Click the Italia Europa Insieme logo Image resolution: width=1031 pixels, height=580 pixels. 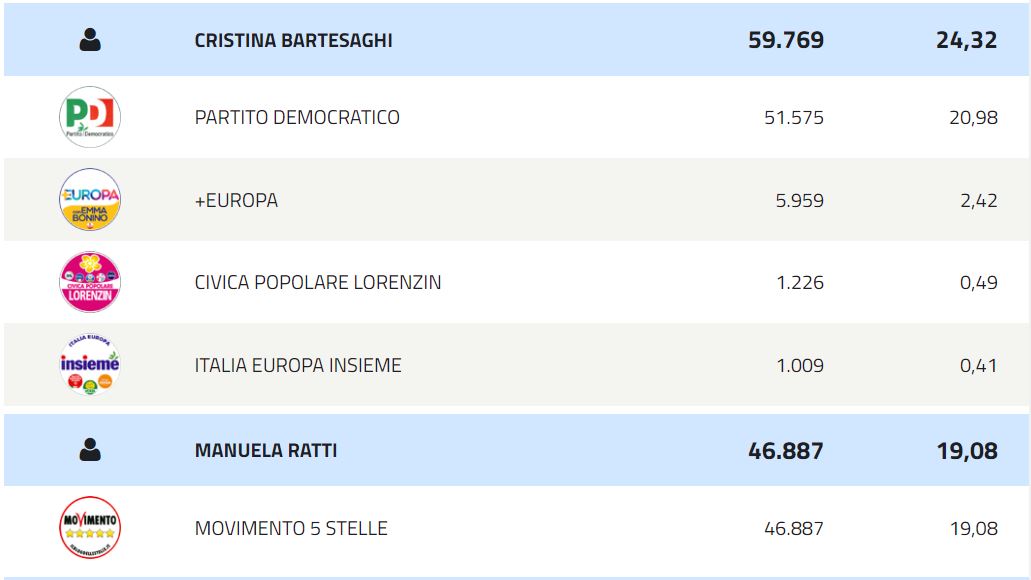click(90, 365)
